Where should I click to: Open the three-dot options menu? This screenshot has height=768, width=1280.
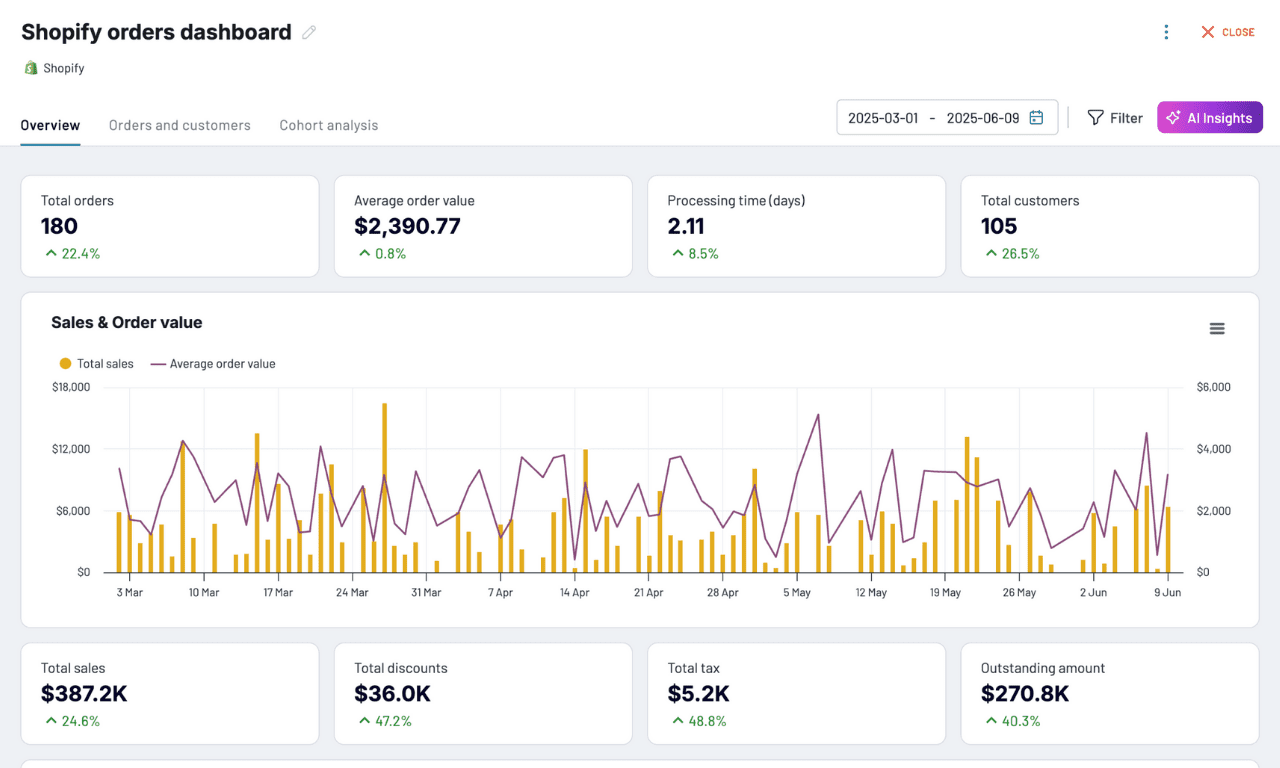click(x=1166, y=32)
